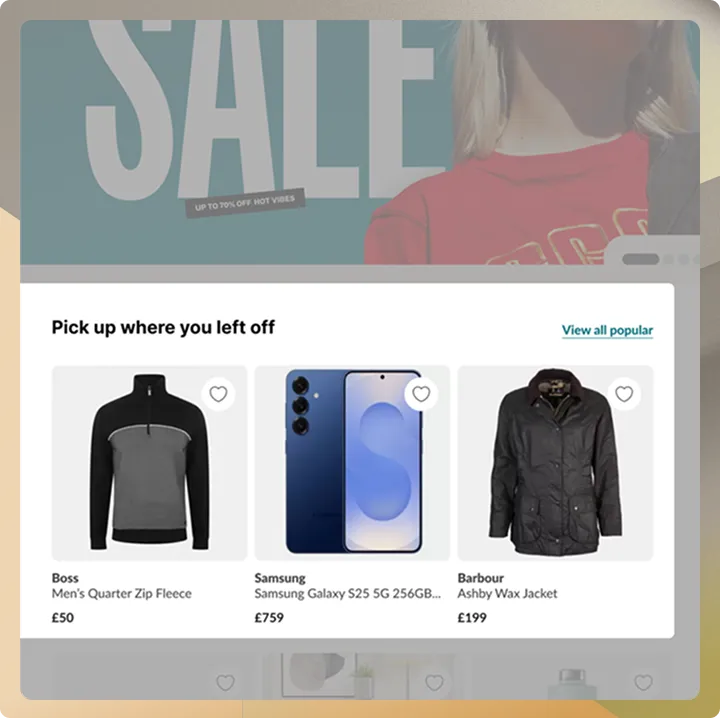The height and width of the screenshot is (718, 720).
Task: Click heart on dimmed bottom-middle product
Action: point(434,683)
